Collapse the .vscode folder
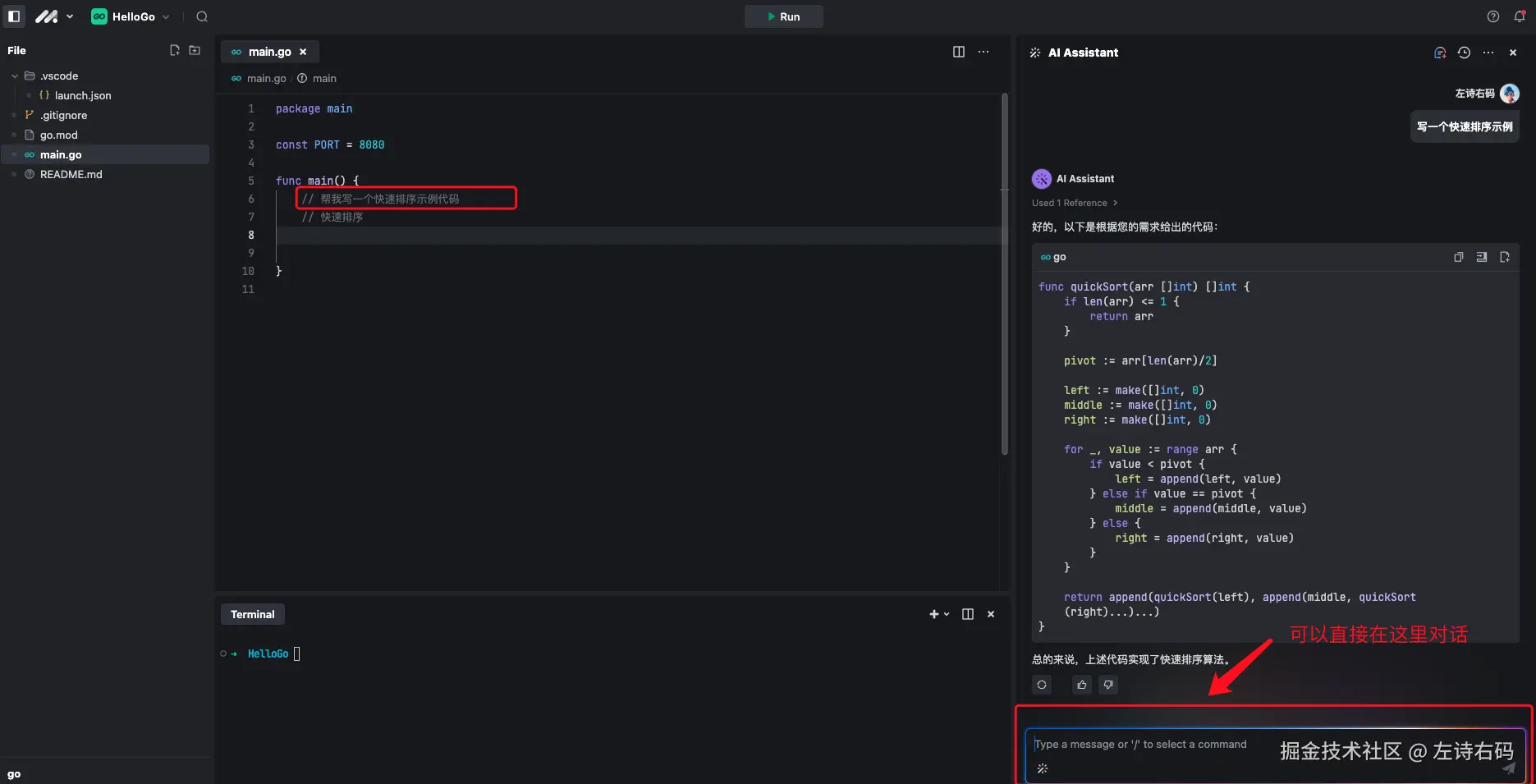Screen dimensions: 1536x784 click(15, 76)
